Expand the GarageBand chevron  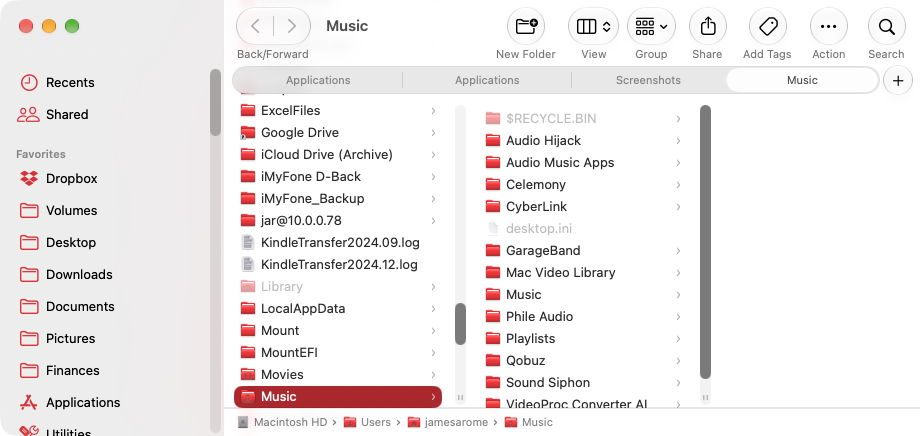[x=678, y=251]
